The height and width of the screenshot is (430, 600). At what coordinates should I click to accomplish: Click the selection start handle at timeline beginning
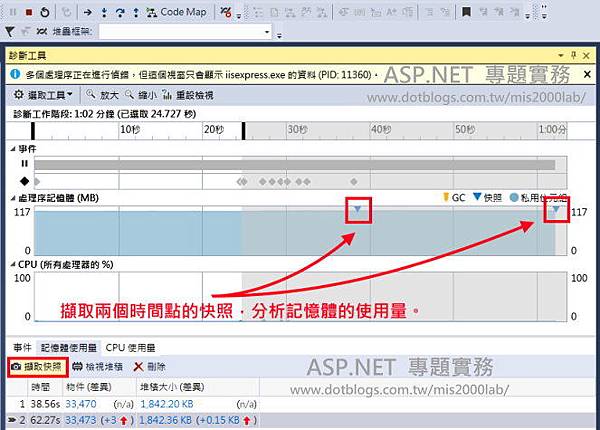[x=33, y=131]
